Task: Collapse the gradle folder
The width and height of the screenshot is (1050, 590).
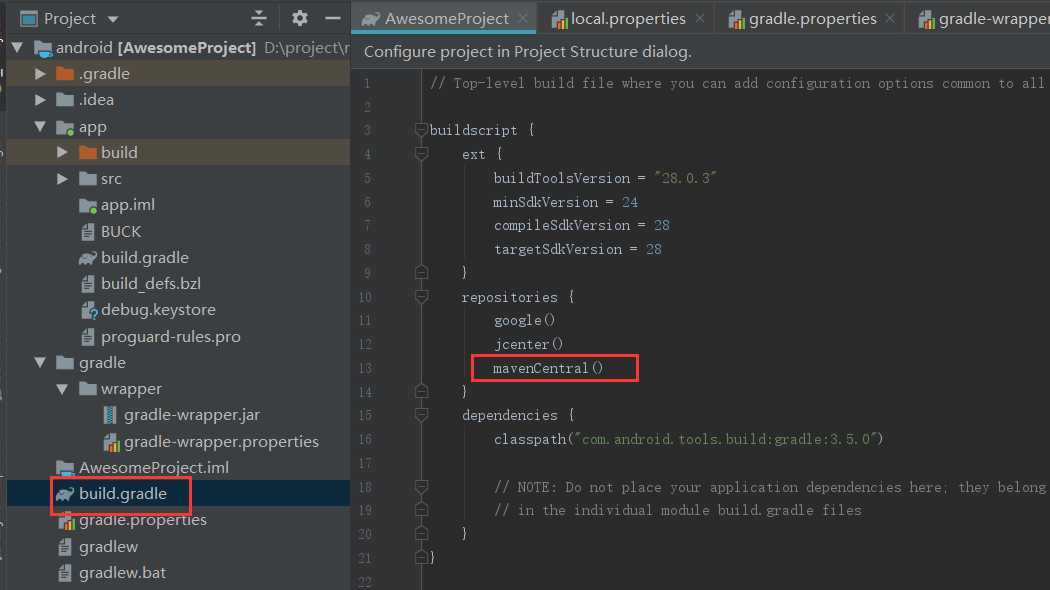Action: pos(40,362)
